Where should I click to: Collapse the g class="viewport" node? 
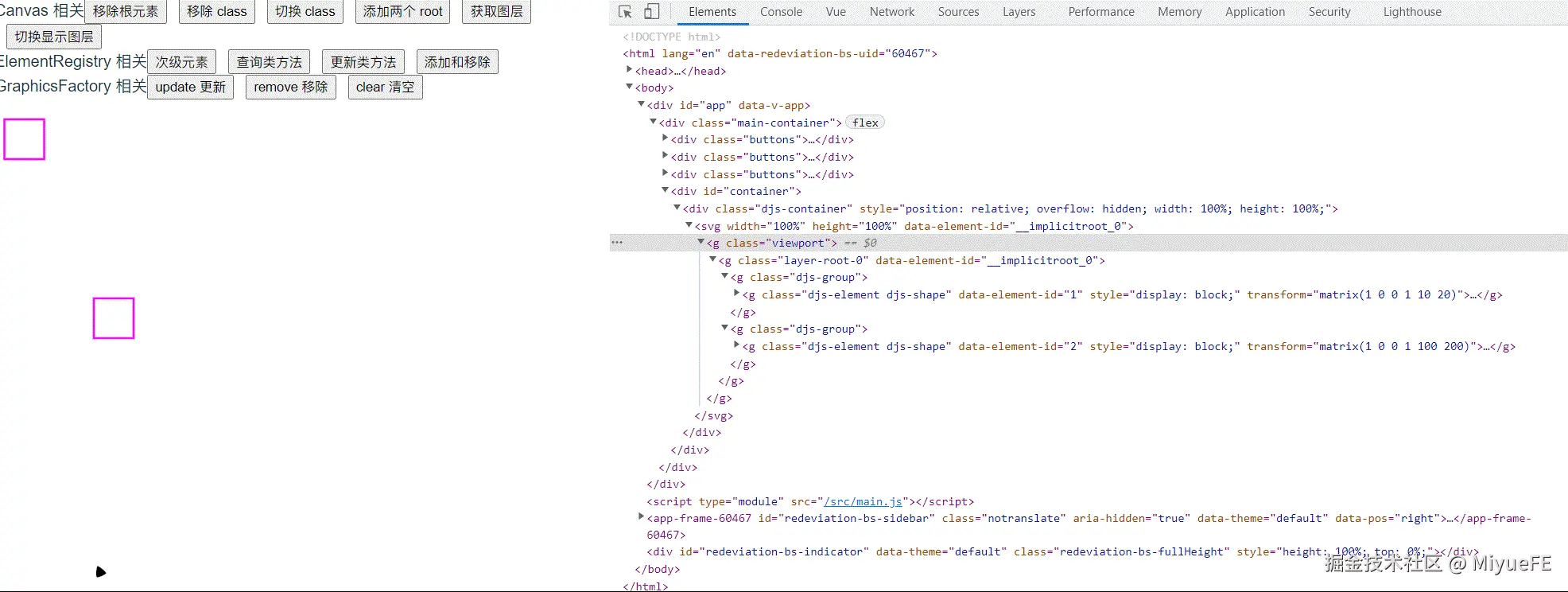(701, 242)
